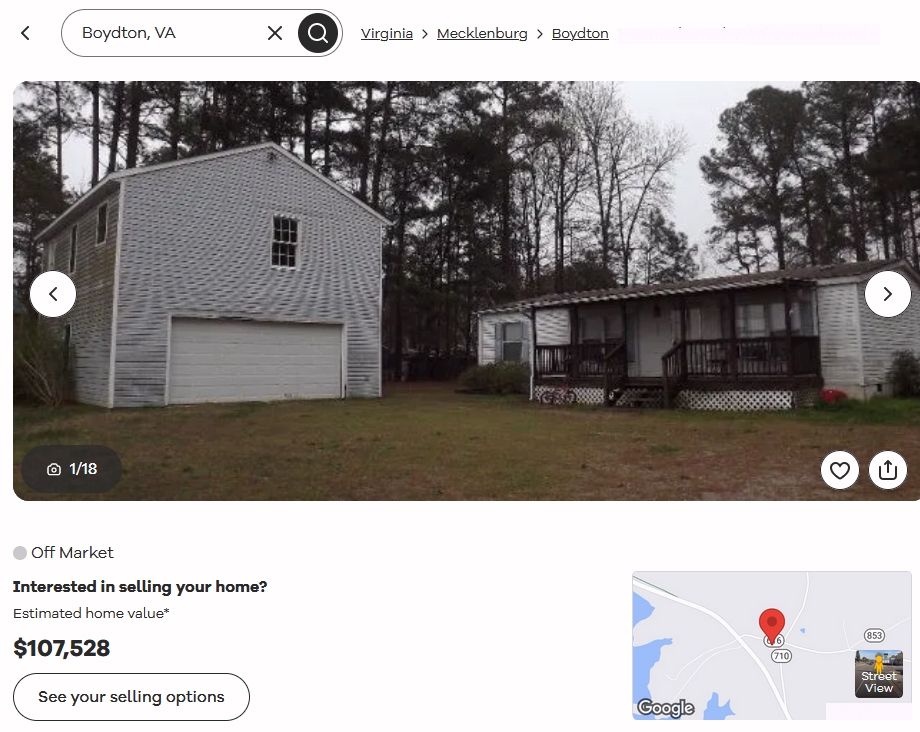Click the route 710 marker on map
The image size is (920, 732).
(x=781, y=656)
